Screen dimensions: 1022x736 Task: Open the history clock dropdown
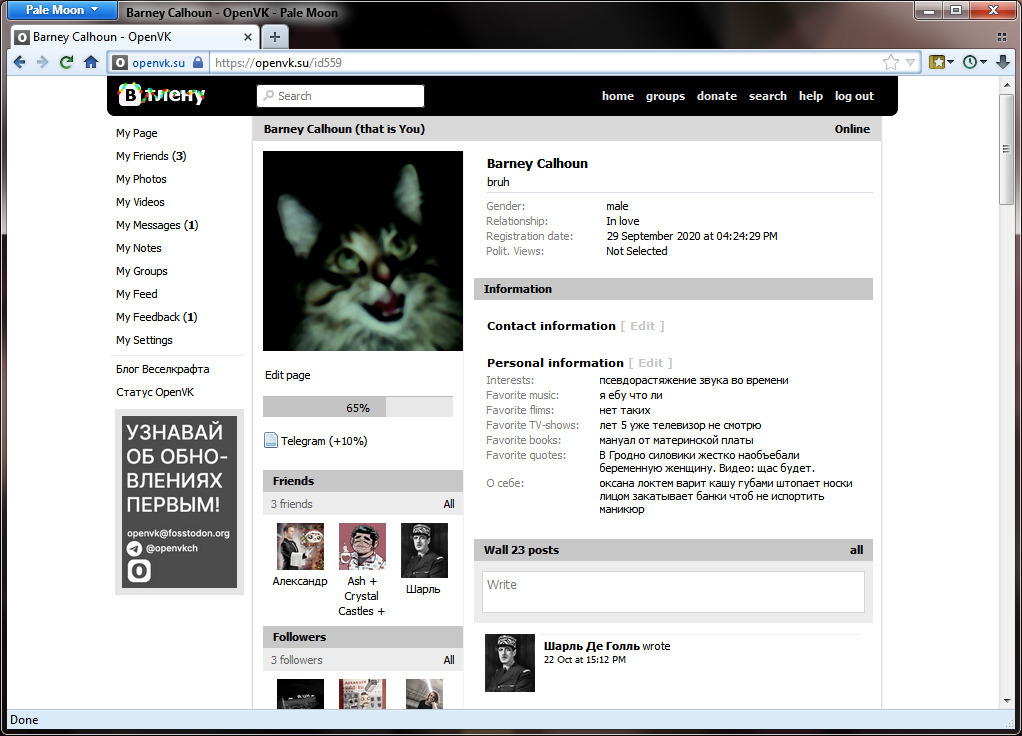[974, 62]
